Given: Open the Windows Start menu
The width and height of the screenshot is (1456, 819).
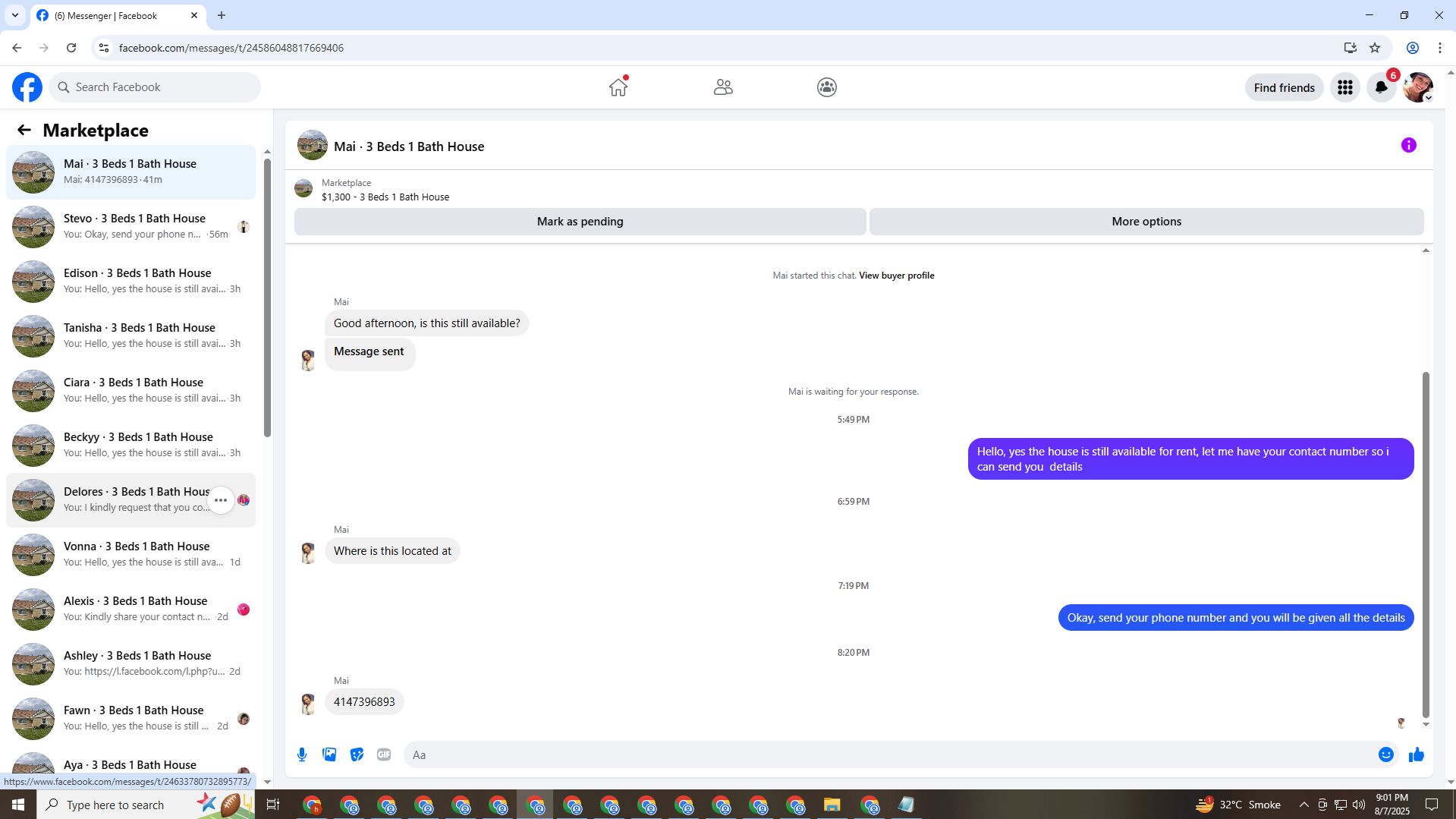Looking at the screenshot, I should (18, 805).
